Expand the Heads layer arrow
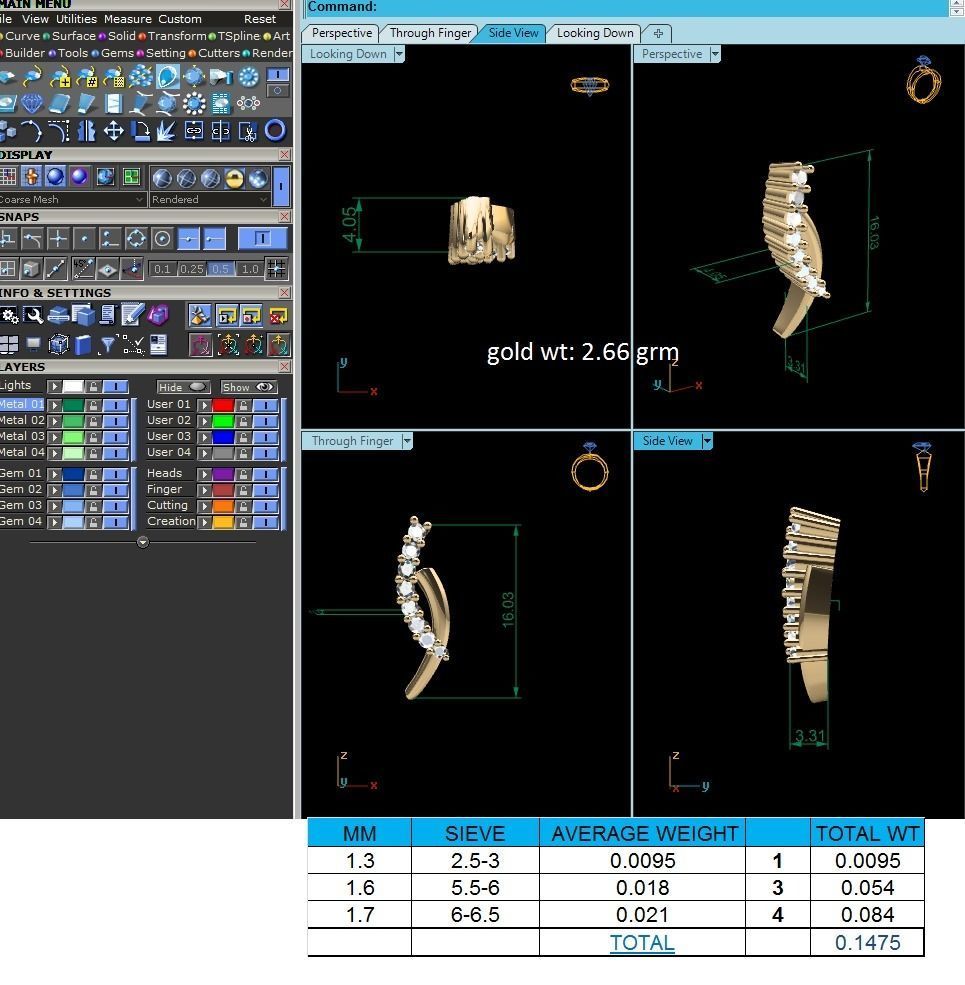 (x=204, y=474)
